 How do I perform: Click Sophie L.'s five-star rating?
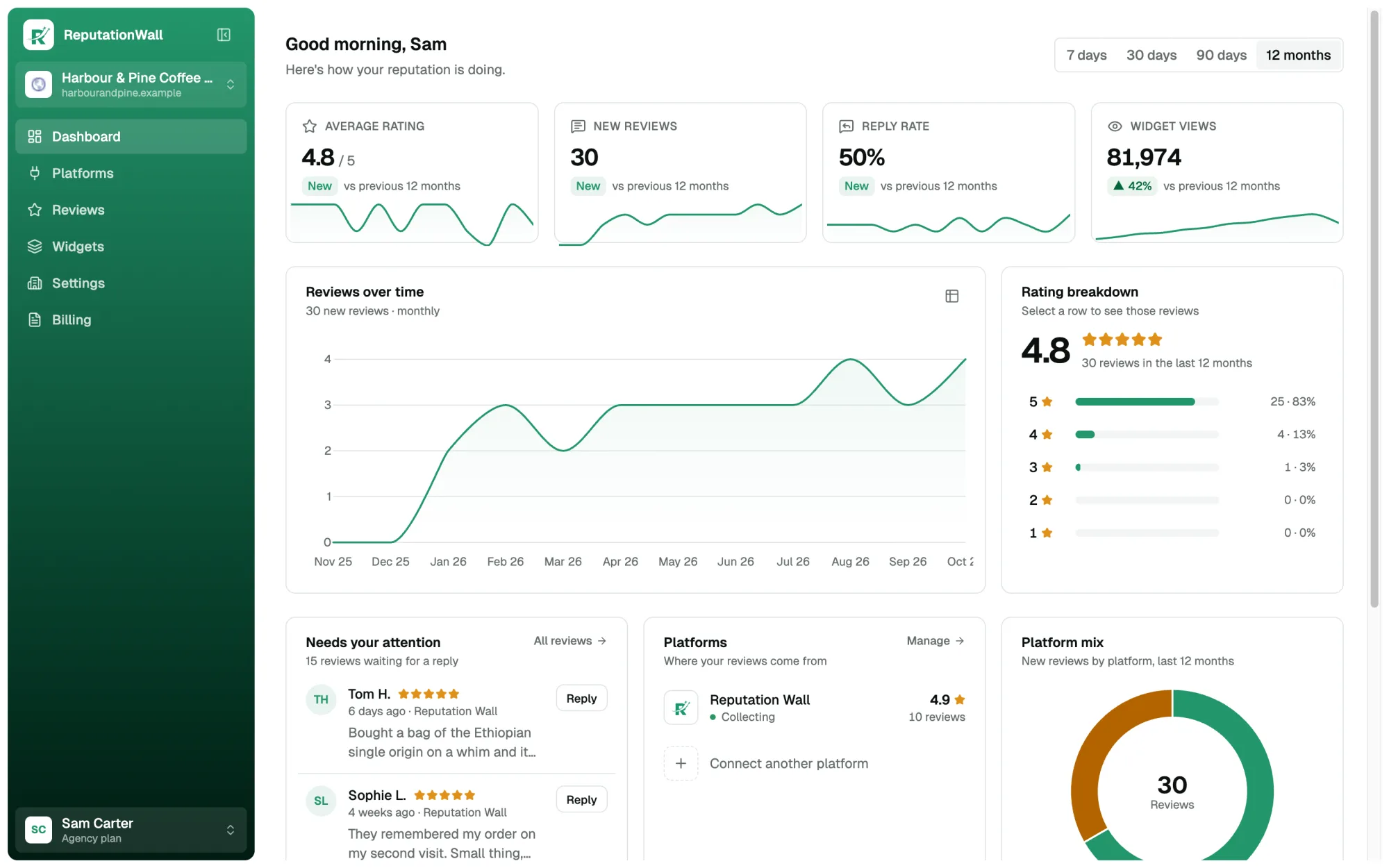click(x=444, y=795)
